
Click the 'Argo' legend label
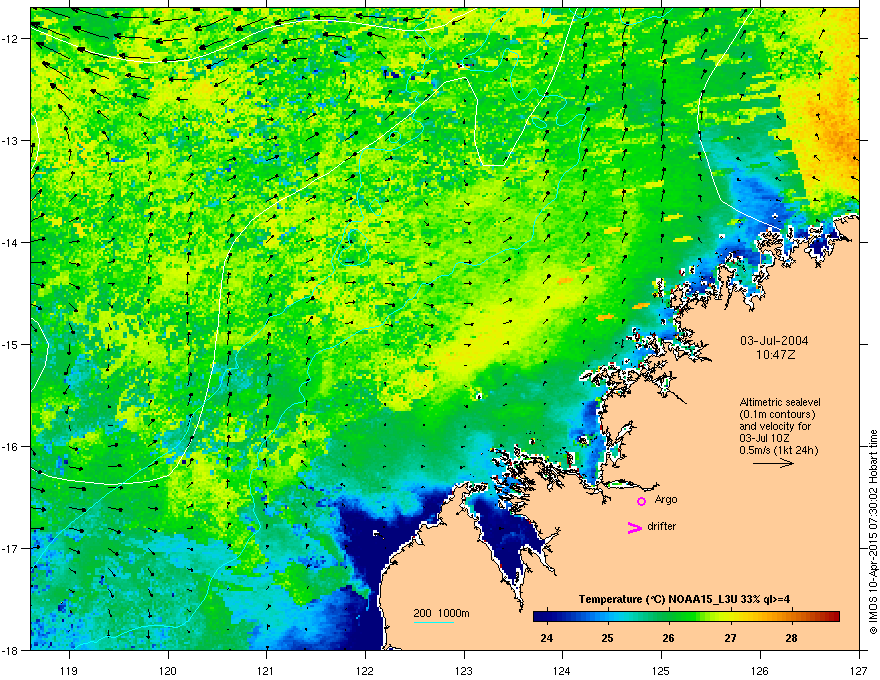click(x=666, y=499)
